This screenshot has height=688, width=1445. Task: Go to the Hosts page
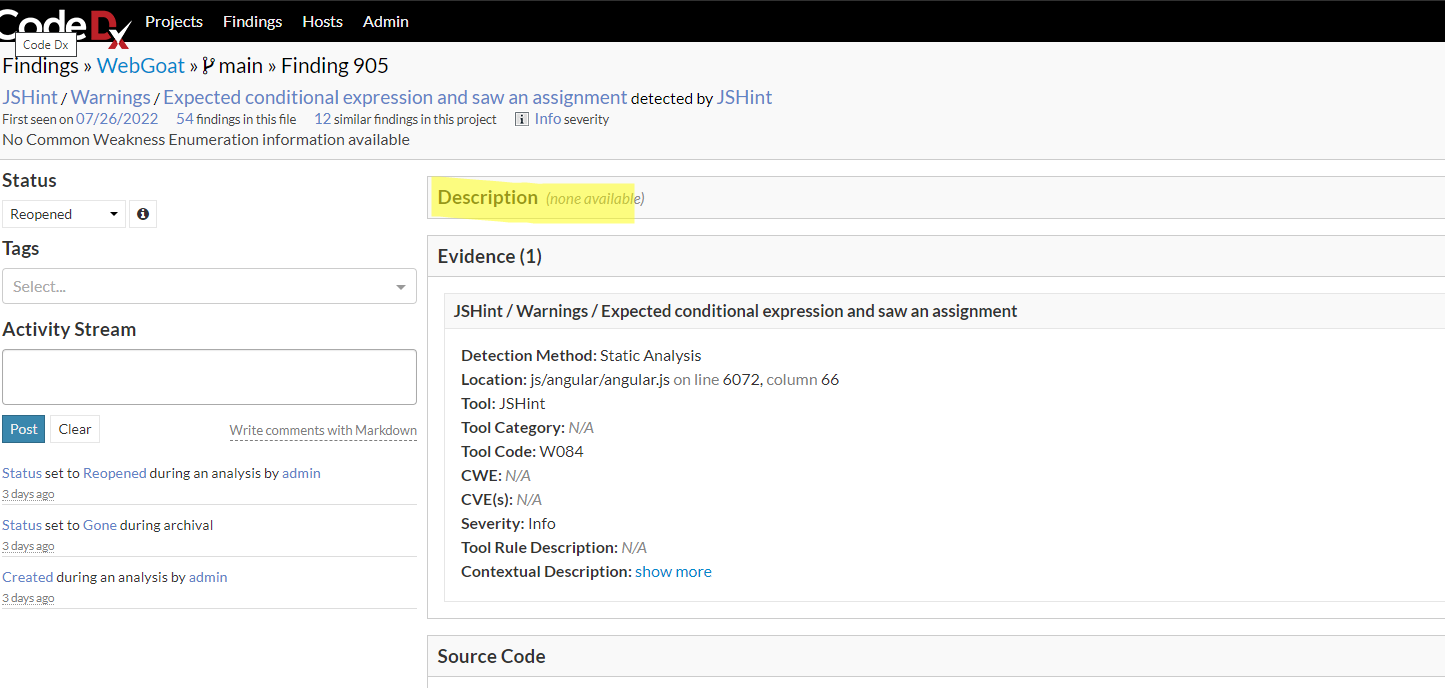coord(322,21)
